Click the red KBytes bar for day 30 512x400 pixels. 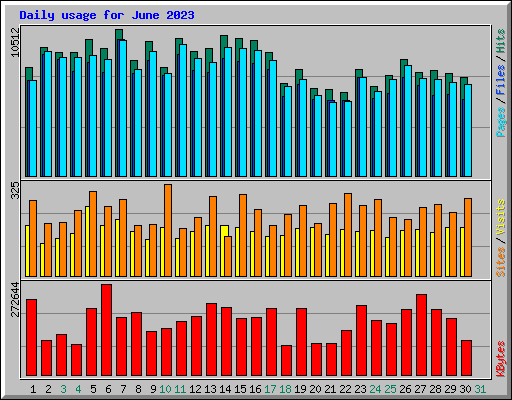(466, 358)
